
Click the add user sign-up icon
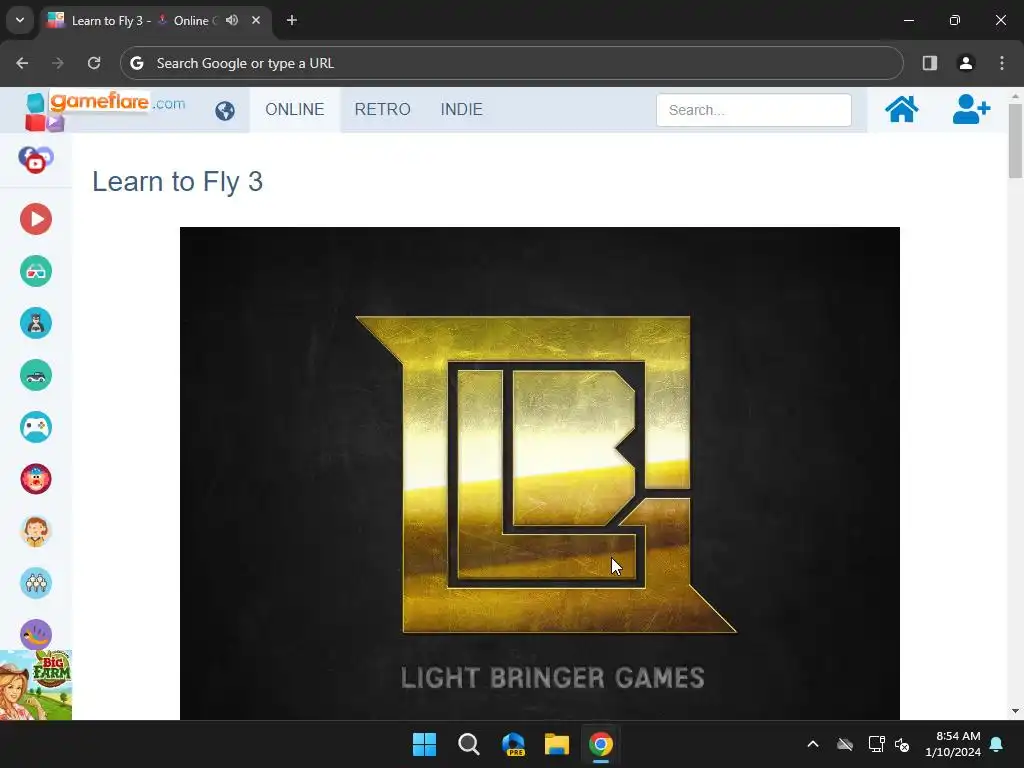(x=971, y=109)
